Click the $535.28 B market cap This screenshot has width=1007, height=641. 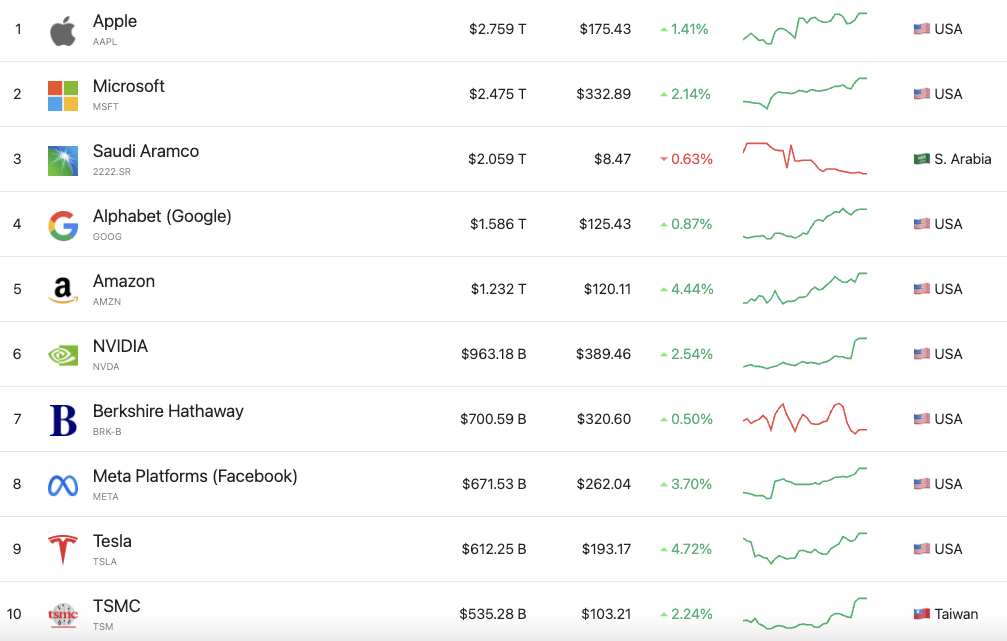point(493,614)
